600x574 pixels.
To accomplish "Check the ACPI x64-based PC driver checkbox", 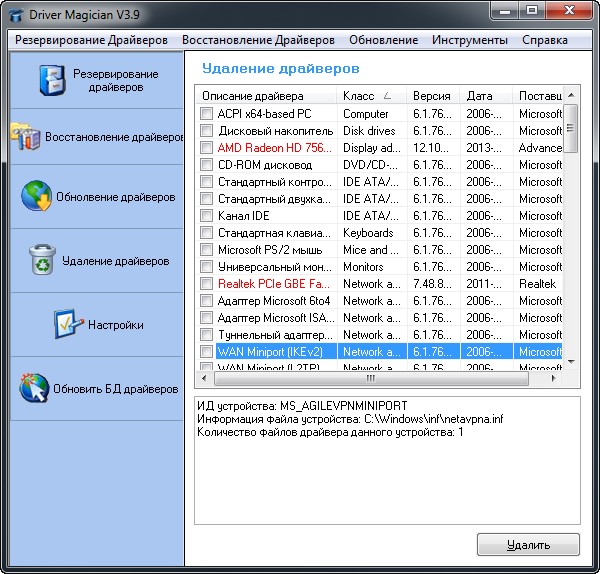I will pyautogui.click(x=206, y=113).
